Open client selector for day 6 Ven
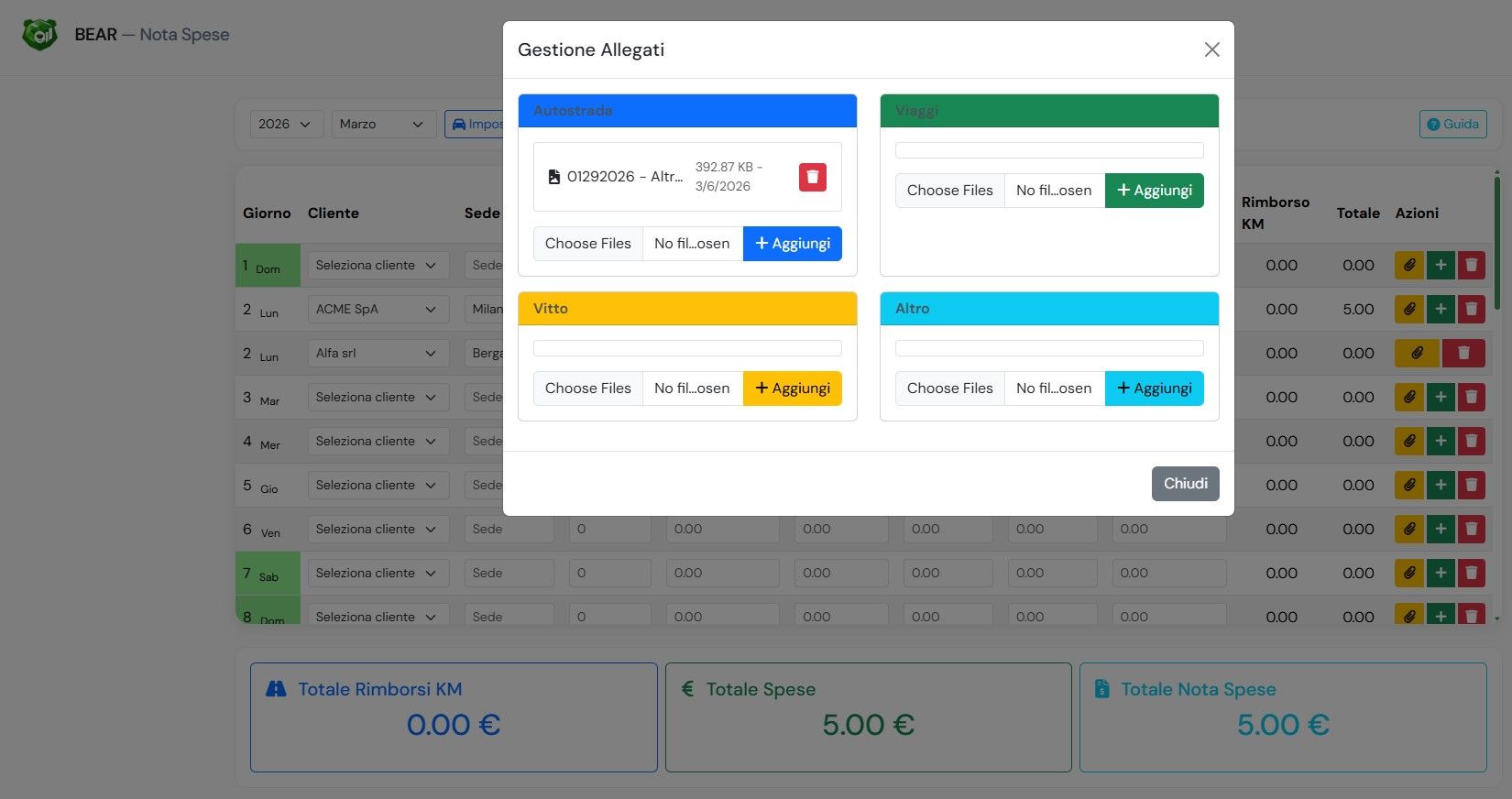The image size is (1512, 799). (378, 530)
